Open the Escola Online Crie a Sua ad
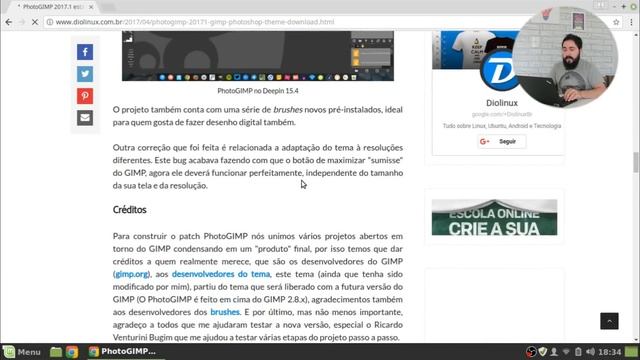This screenshot has height=360, width=640. [494, 217]
